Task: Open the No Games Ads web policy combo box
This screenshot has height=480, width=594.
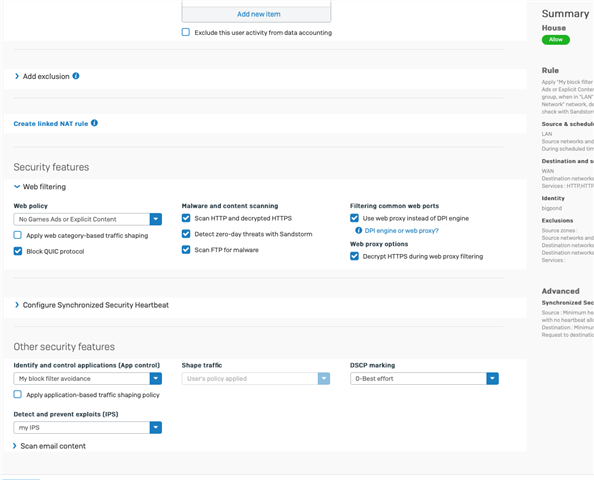Action: [x=88, y=219]
